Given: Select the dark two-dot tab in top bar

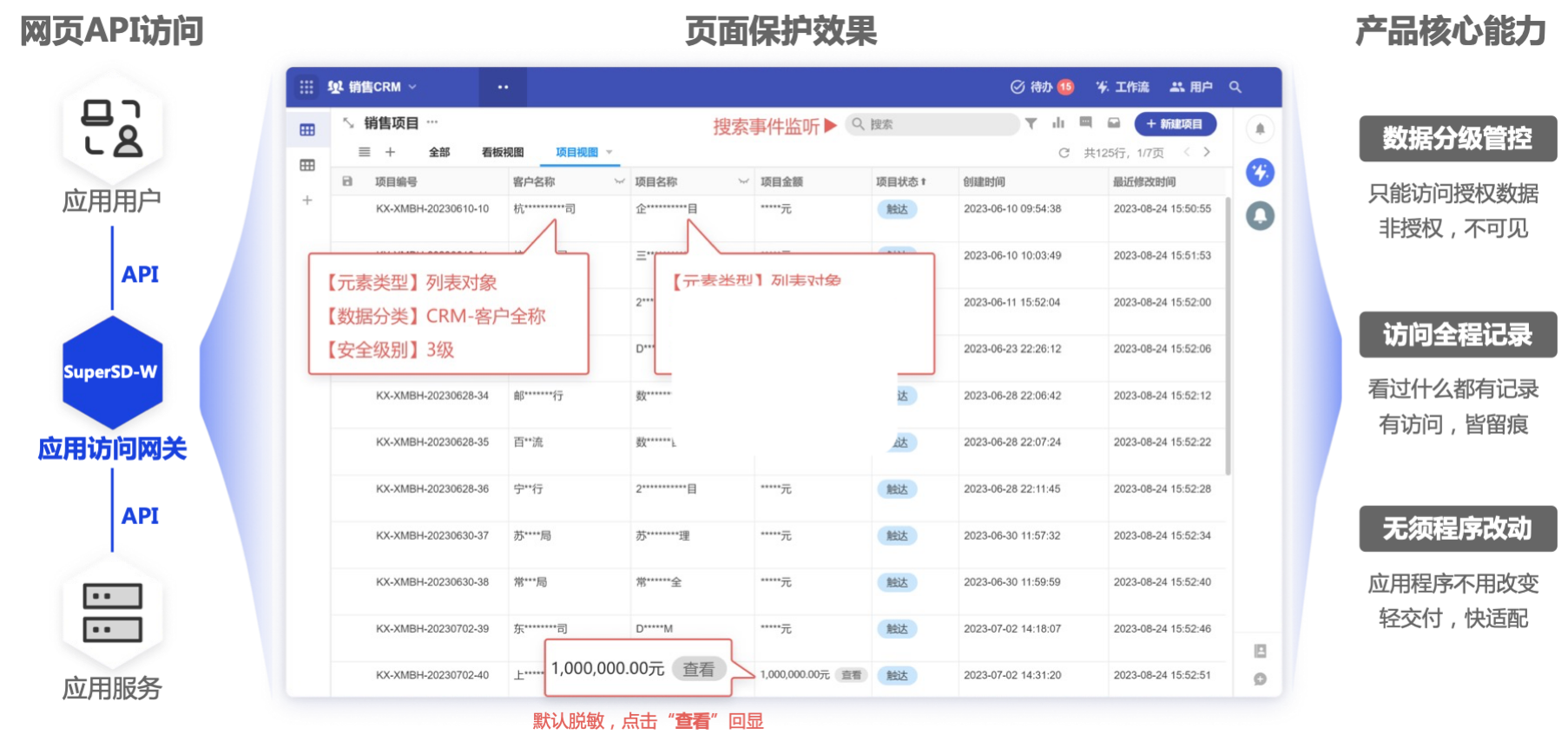Looking at the screenshot, I should pyautogui.click(x=503, y=87).
